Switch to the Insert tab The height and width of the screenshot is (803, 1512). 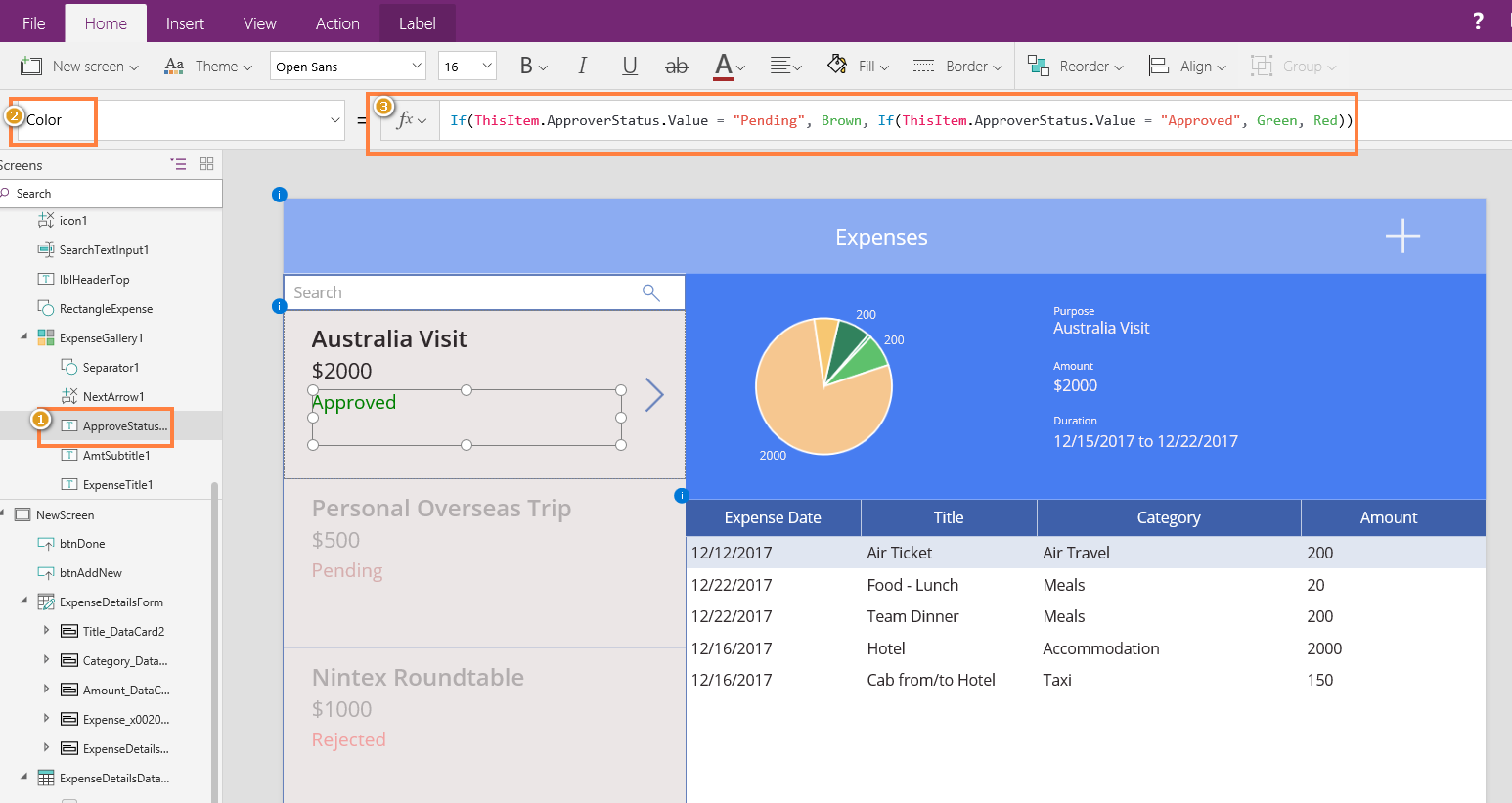coord(185,22)
